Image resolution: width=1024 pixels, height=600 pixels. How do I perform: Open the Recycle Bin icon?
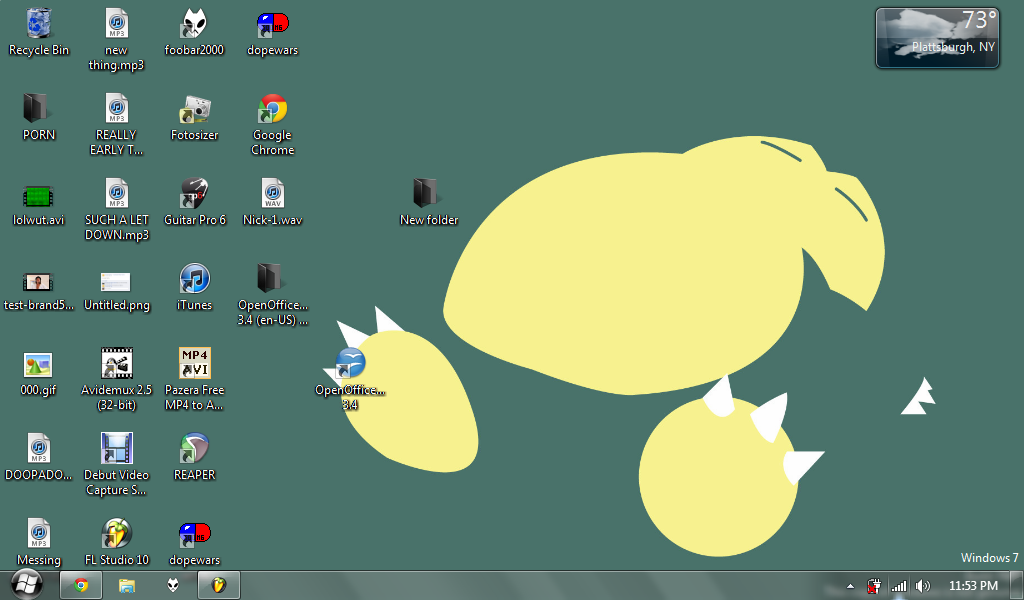tap(39, 24)
